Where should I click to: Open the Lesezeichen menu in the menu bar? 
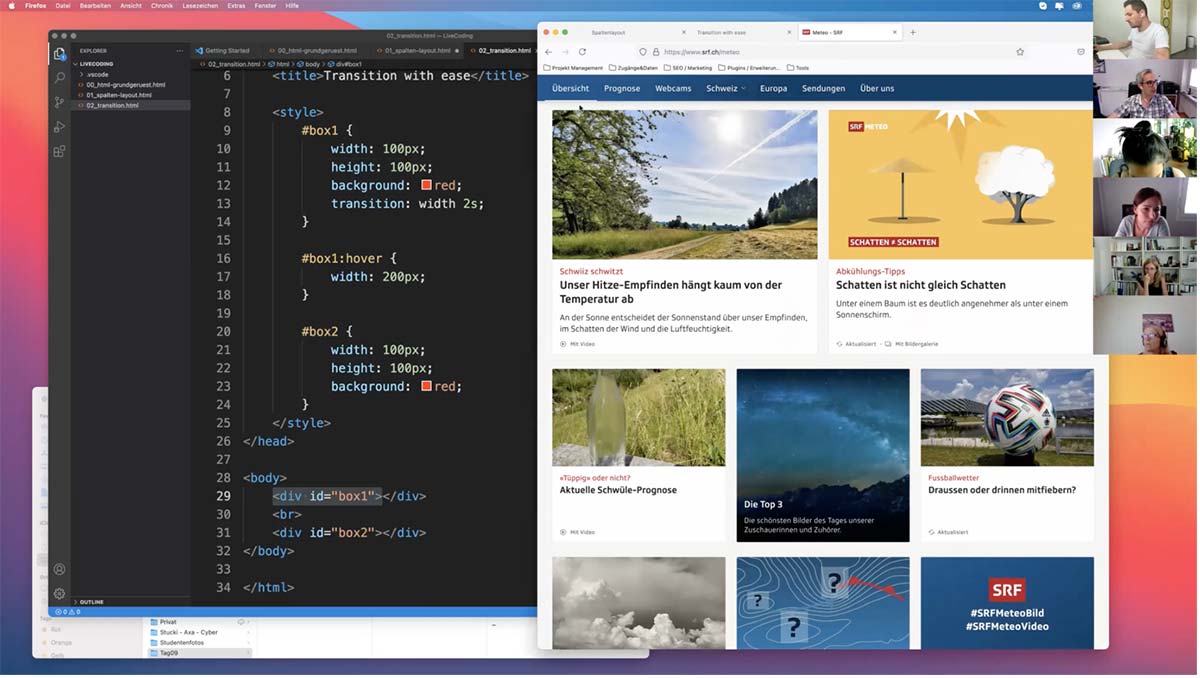coord(199,6)
